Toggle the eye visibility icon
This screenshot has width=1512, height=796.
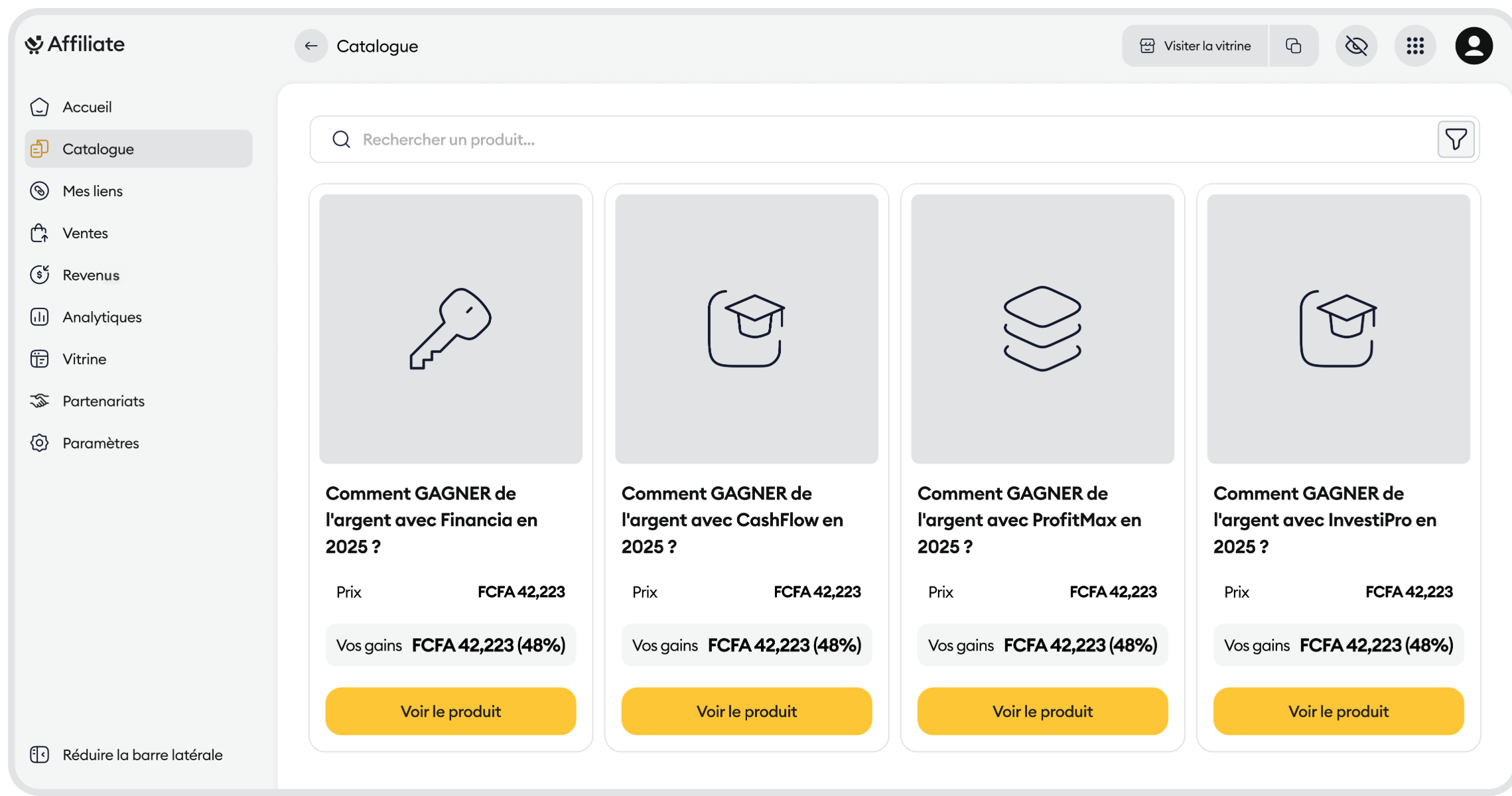tap(1356, 46)
